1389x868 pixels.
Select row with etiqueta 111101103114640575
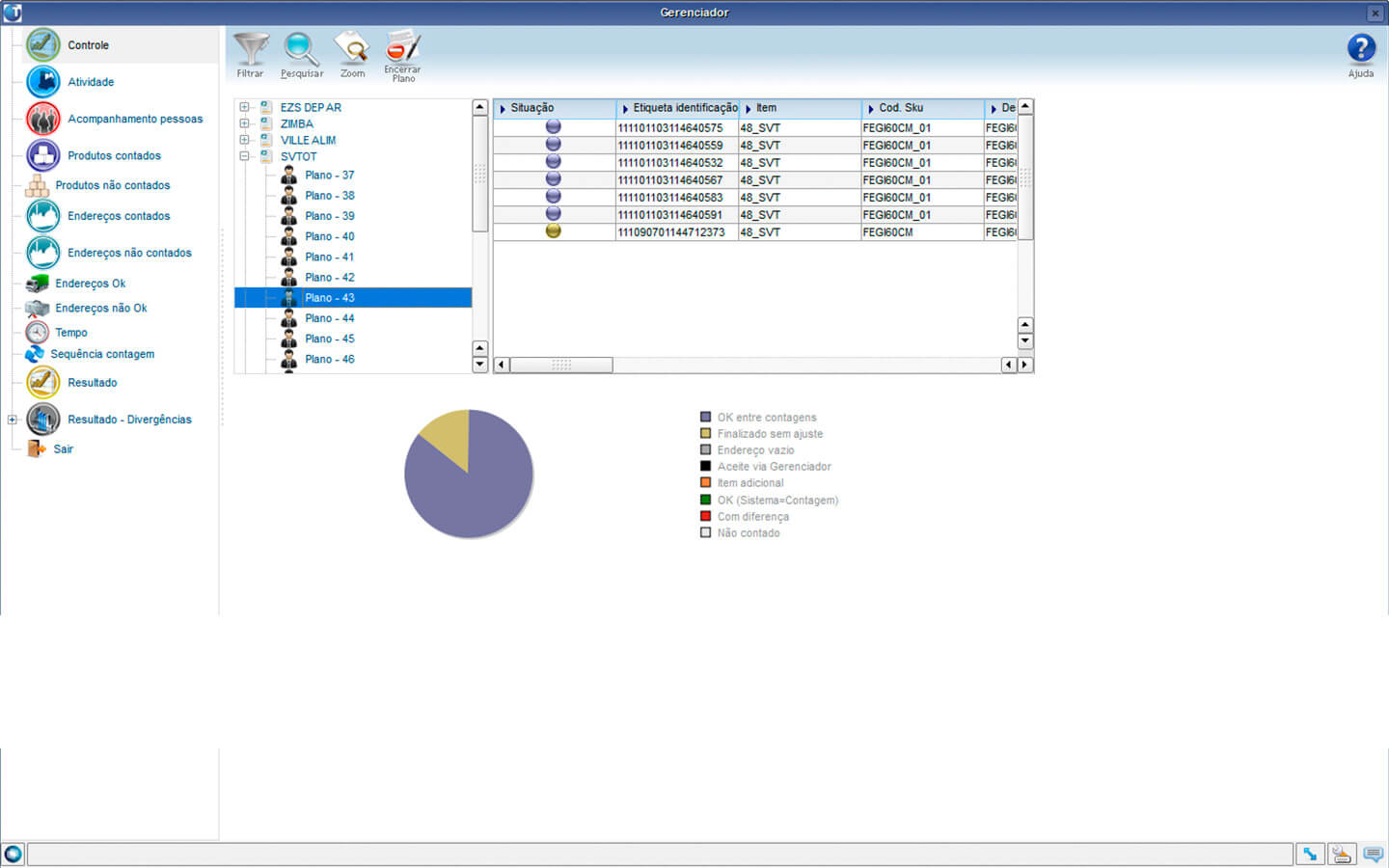point(755,127)
